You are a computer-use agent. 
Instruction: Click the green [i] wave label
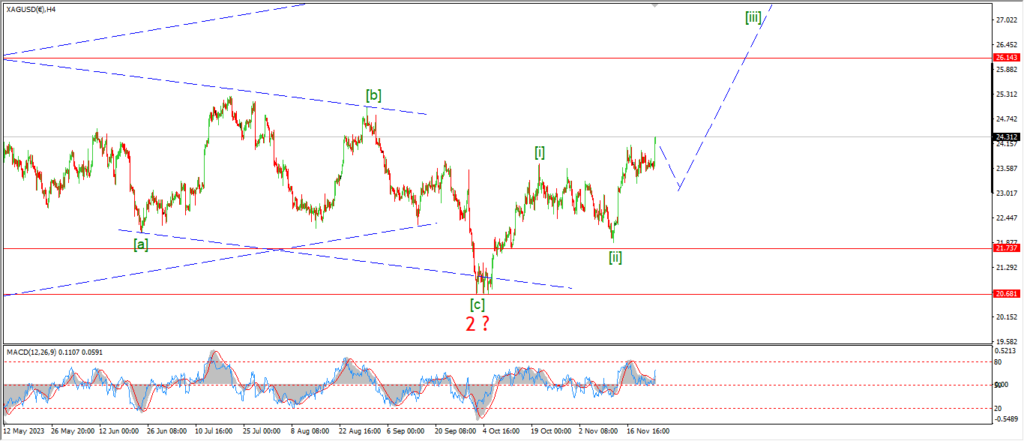pyautogui.click(x=539, y=152)
